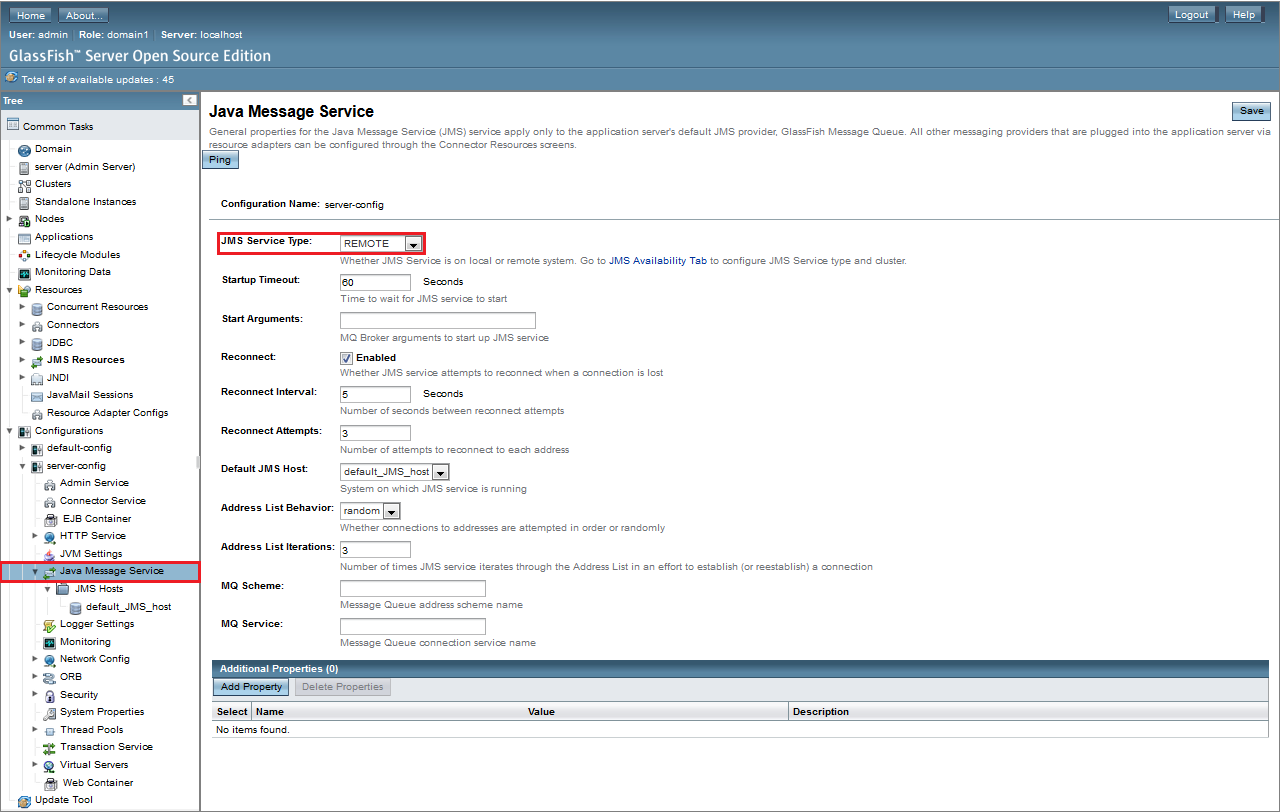Viewport: 1280px width, 812px height.
Task: Collapse the JMS Hosts node
Action: tap(47, 589)
